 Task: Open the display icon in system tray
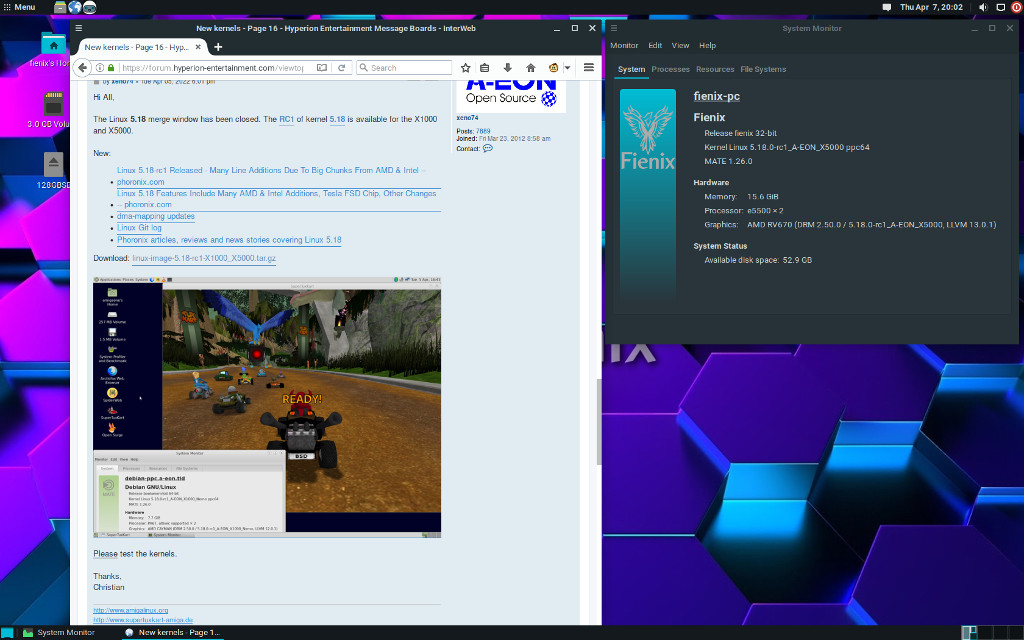[1000, 7]
